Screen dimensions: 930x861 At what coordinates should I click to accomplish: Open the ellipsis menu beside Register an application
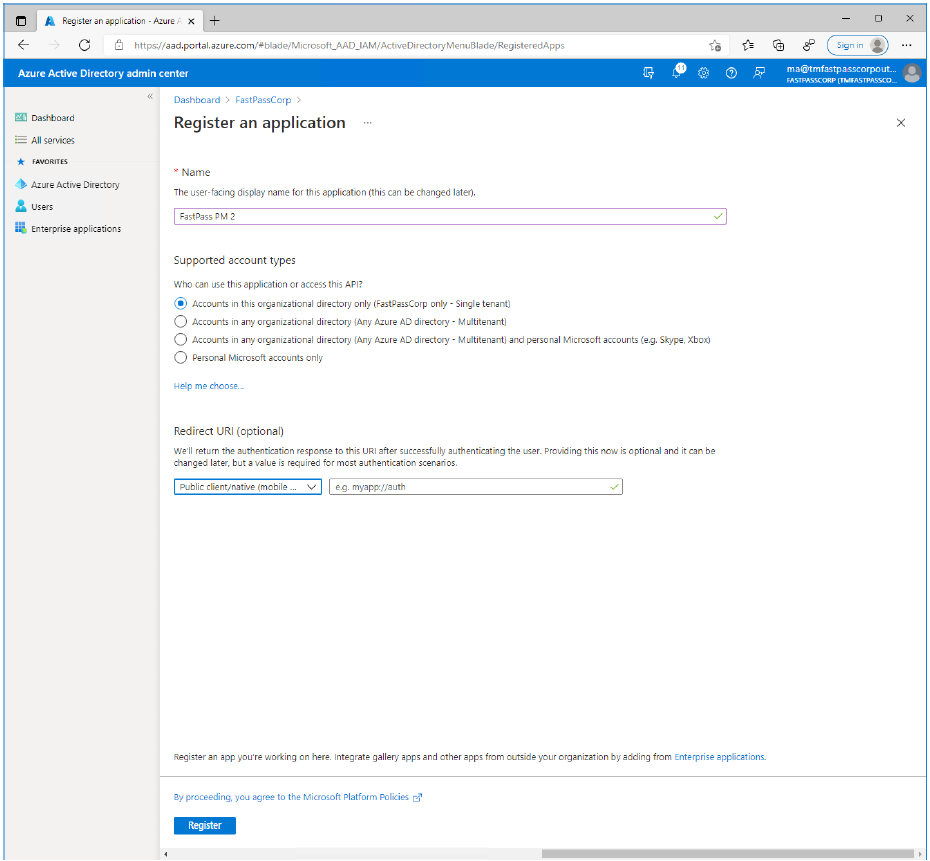coord(368,123)
